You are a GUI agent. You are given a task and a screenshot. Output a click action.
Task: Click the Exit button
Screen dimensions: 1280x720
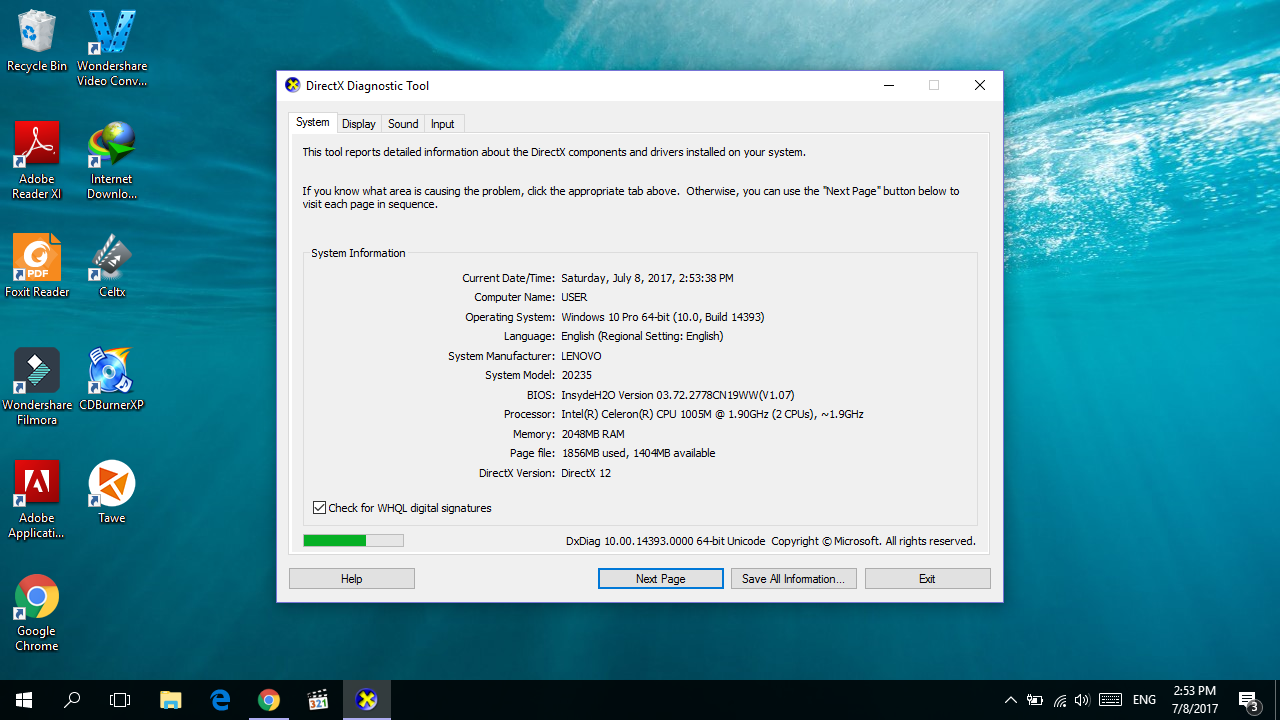click(928, 579)
